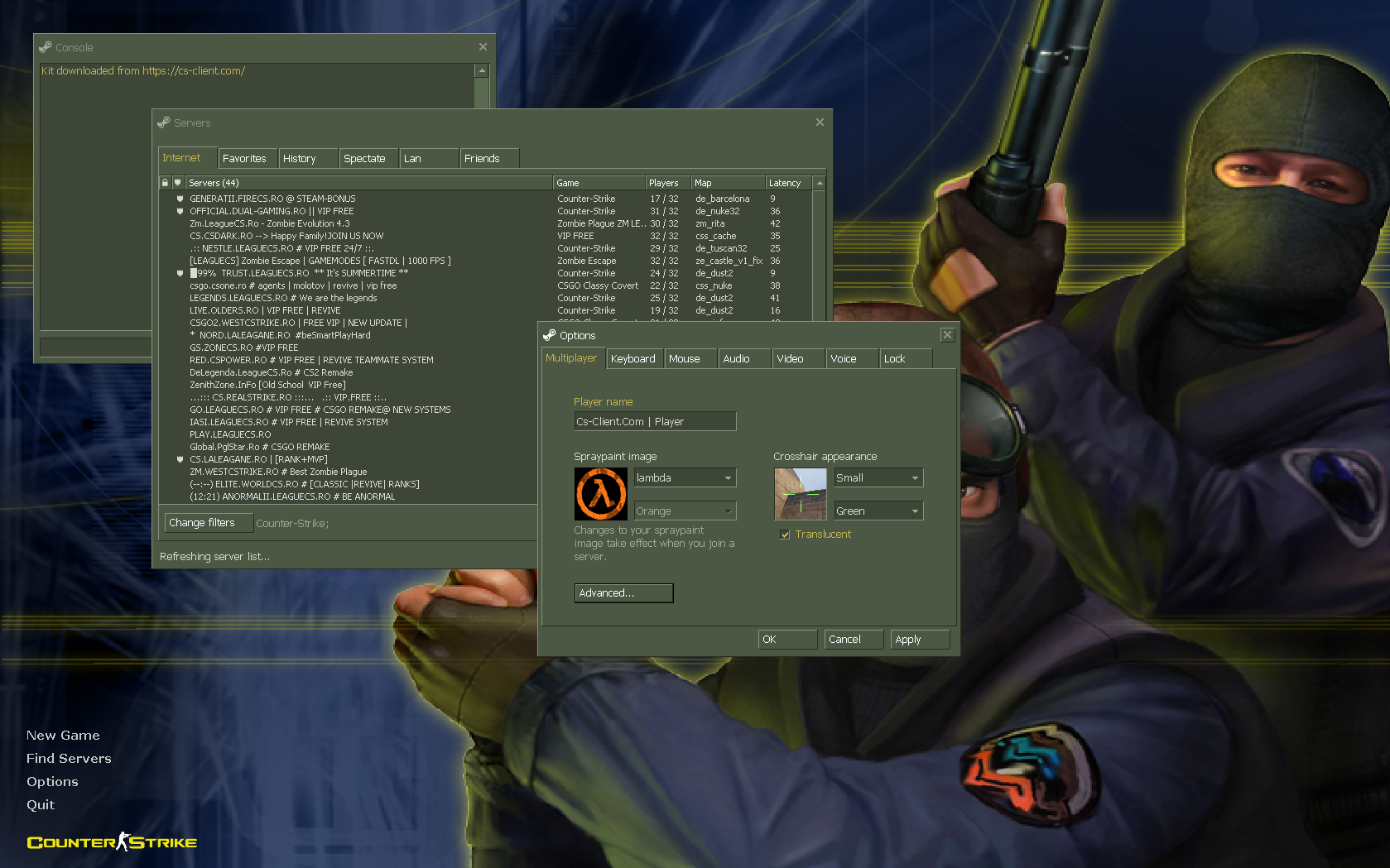Click the Apply button in Options
The width and height of the screenshot is (1390, 868).
tap(919, 640)
